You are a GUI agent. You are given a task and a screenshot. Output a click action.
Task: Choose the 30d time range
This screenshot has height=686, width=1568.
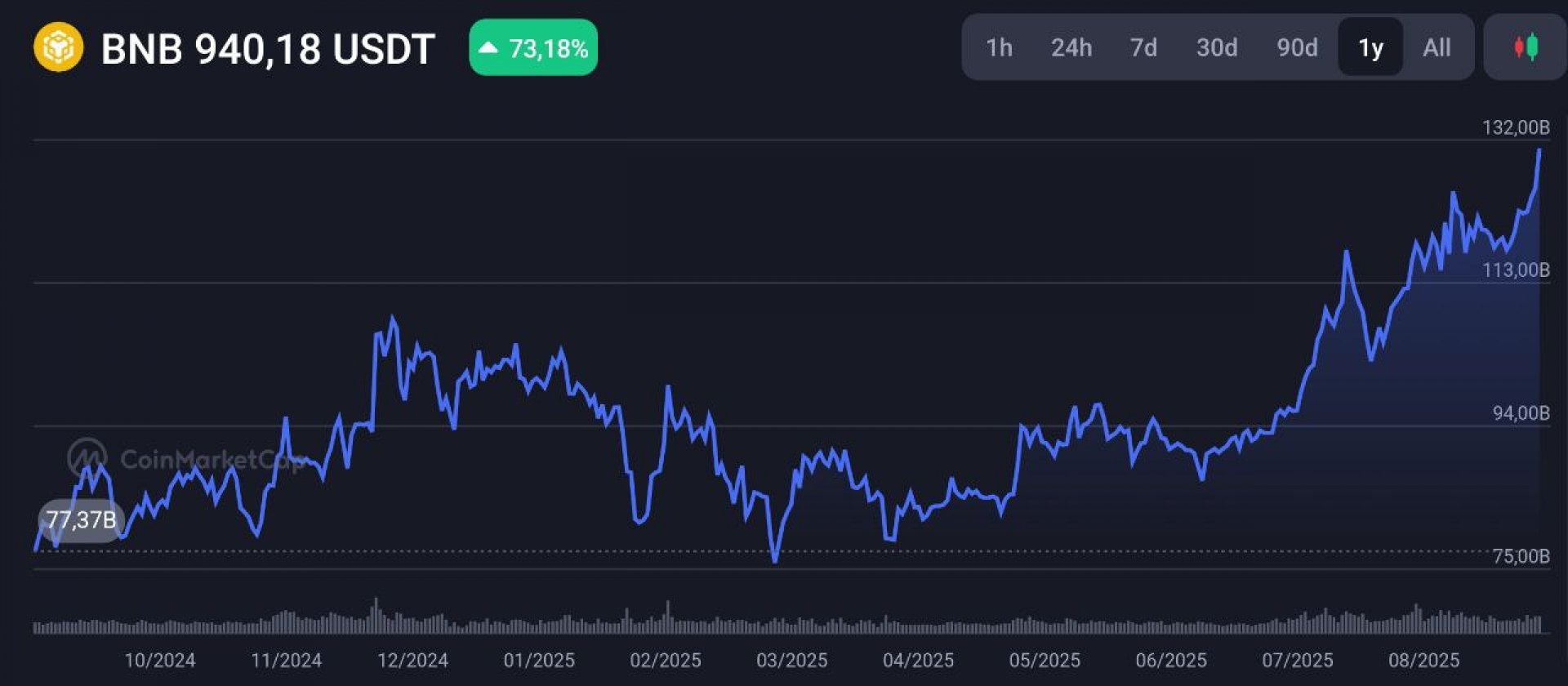pos(1216,47)
